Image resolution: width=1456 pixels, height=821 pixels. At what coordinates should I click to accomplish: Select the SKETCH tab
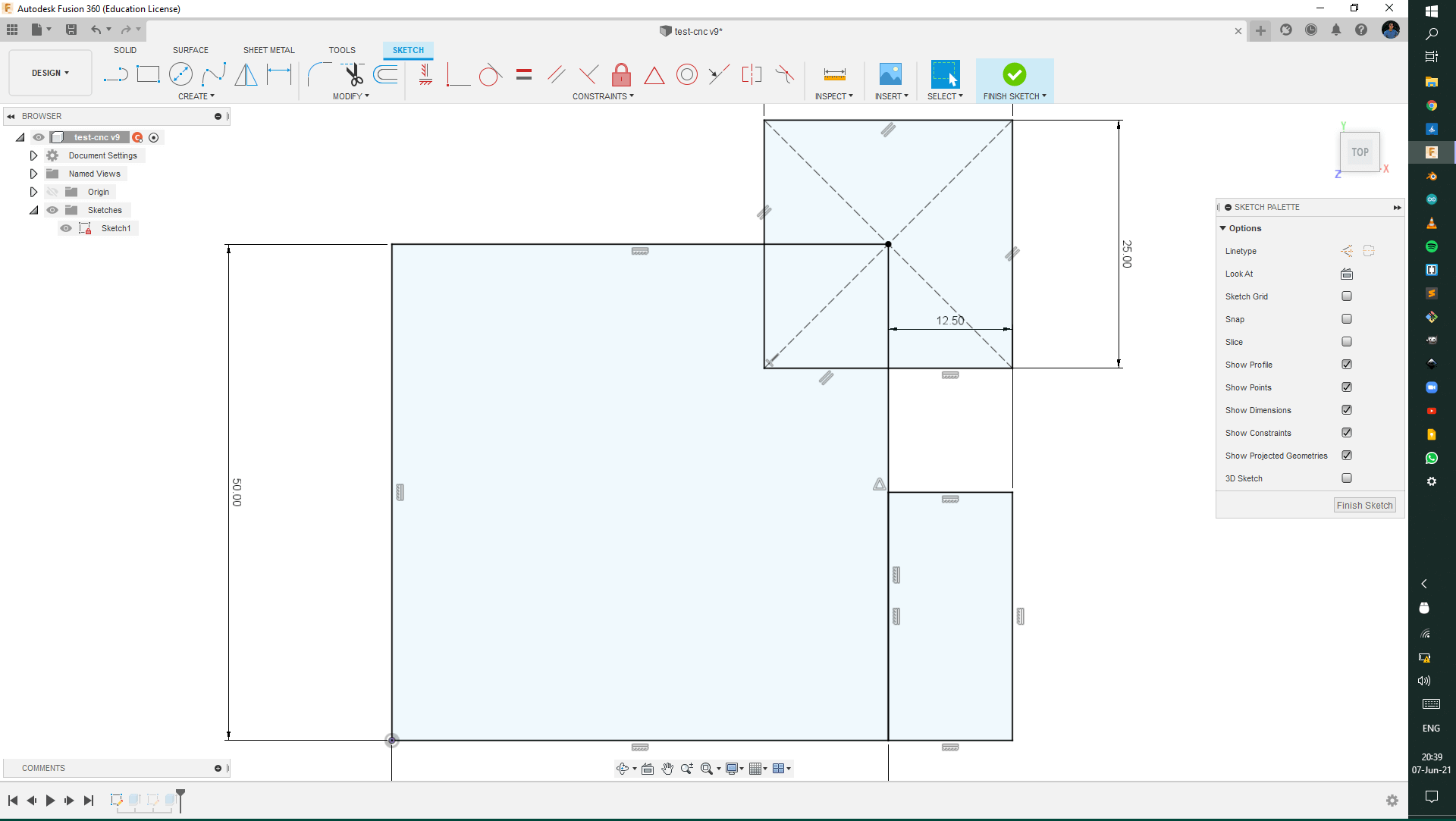[408, 50]
